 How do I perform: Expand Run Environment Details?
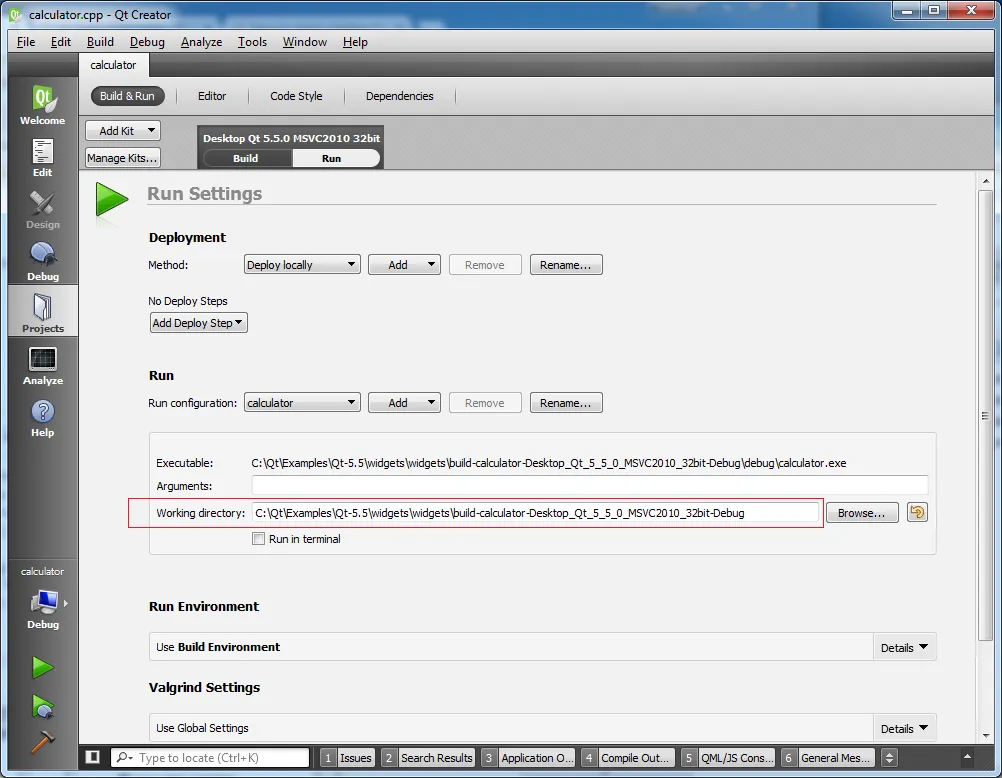(x=904, y=648)
